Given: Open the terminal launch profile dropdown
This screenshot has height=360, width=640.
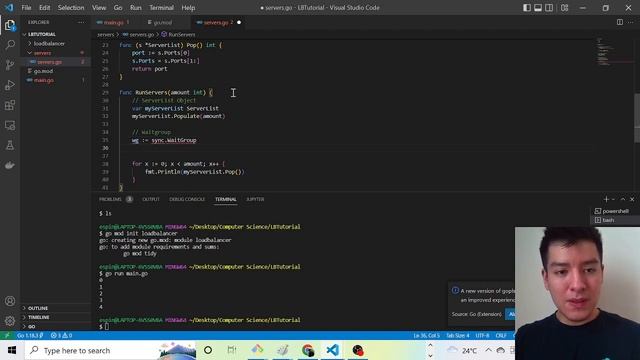Looking at the screenshot, I should 613,199.
